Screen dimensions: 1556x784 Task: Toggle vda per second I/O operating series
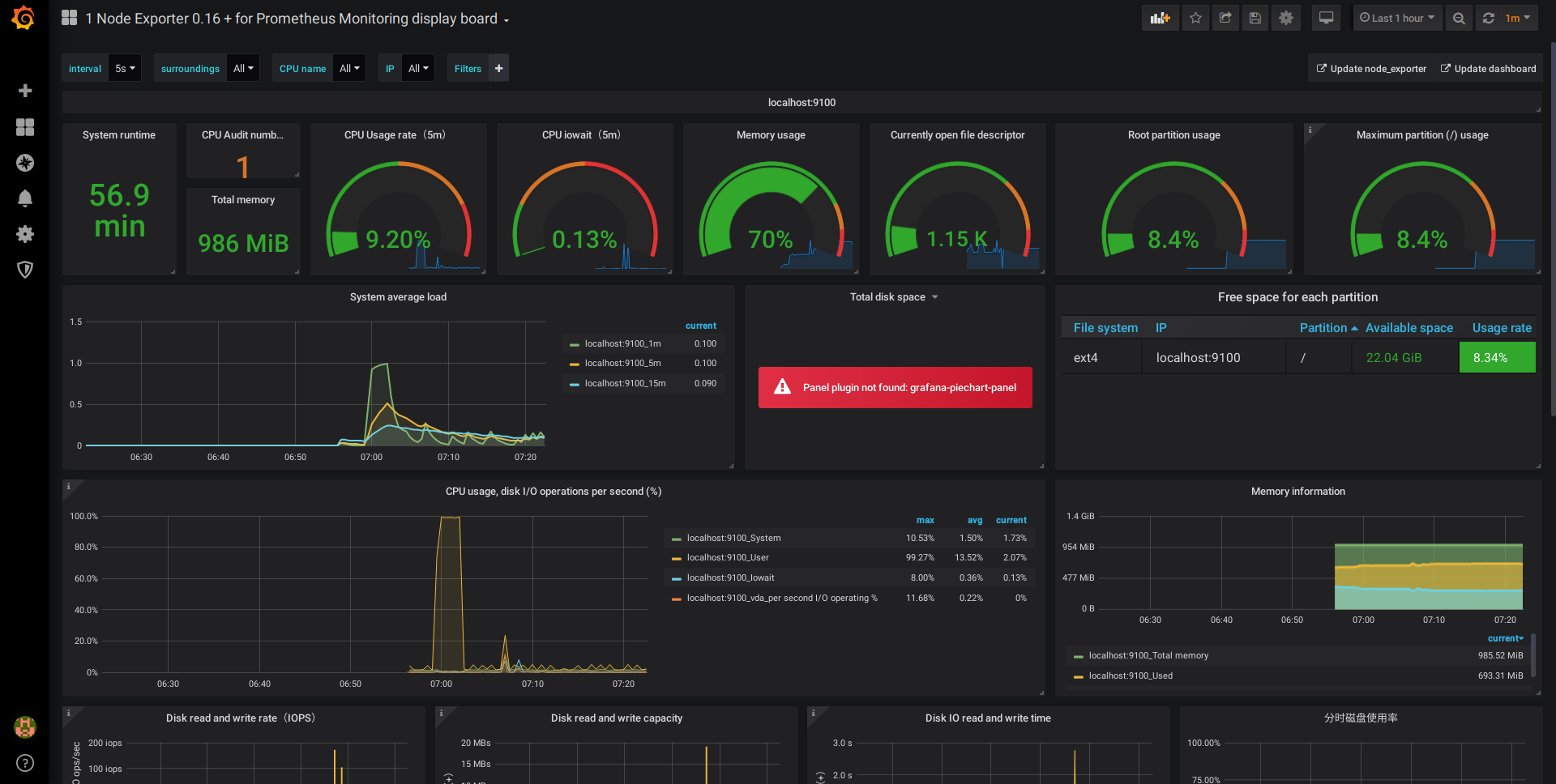pos(782,598)
